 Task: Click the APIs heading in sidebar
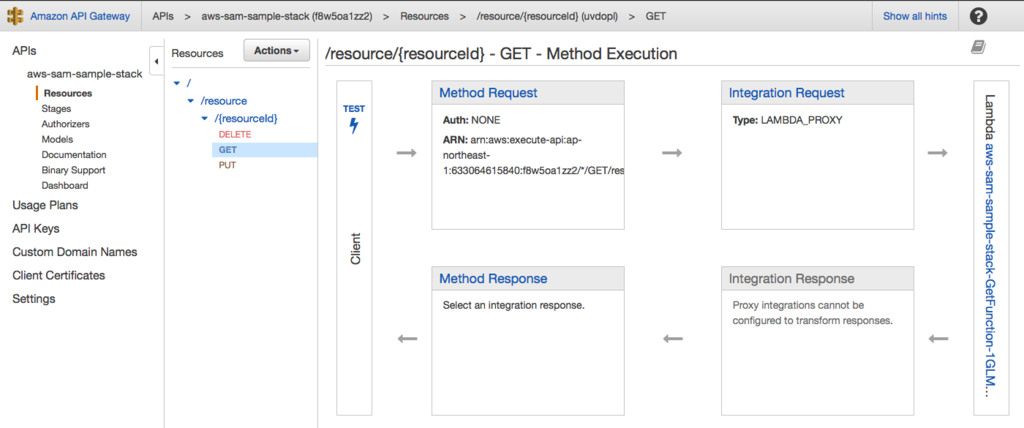tap(24, 51)
